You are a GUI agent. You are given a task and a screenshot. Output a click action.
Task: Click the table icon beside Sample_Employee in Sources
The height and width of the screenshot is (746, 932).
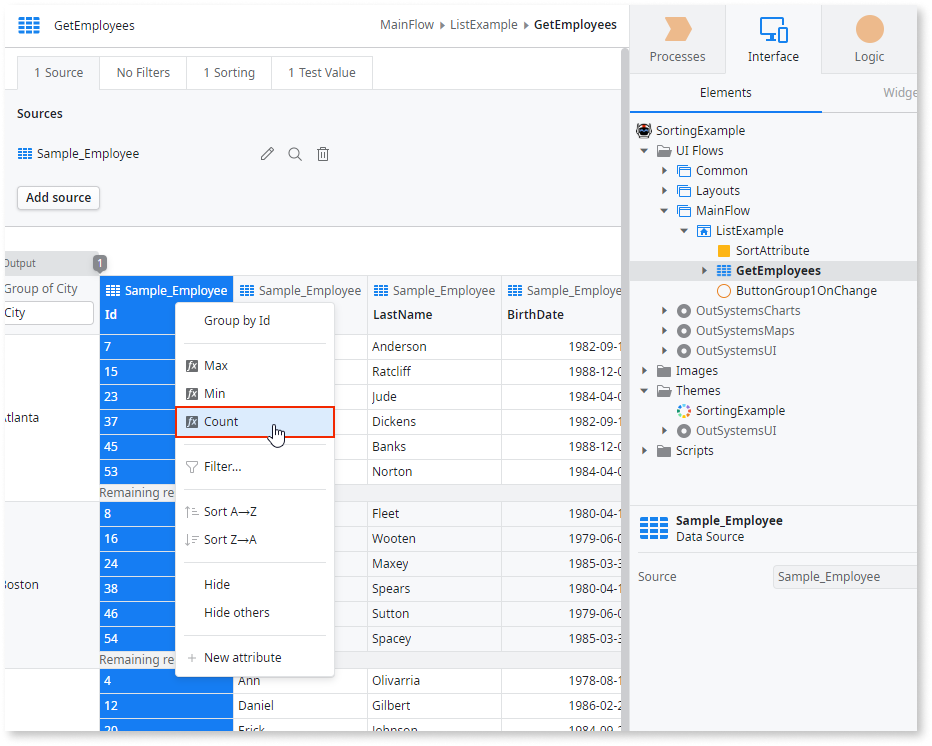click(x=24, y=153)
